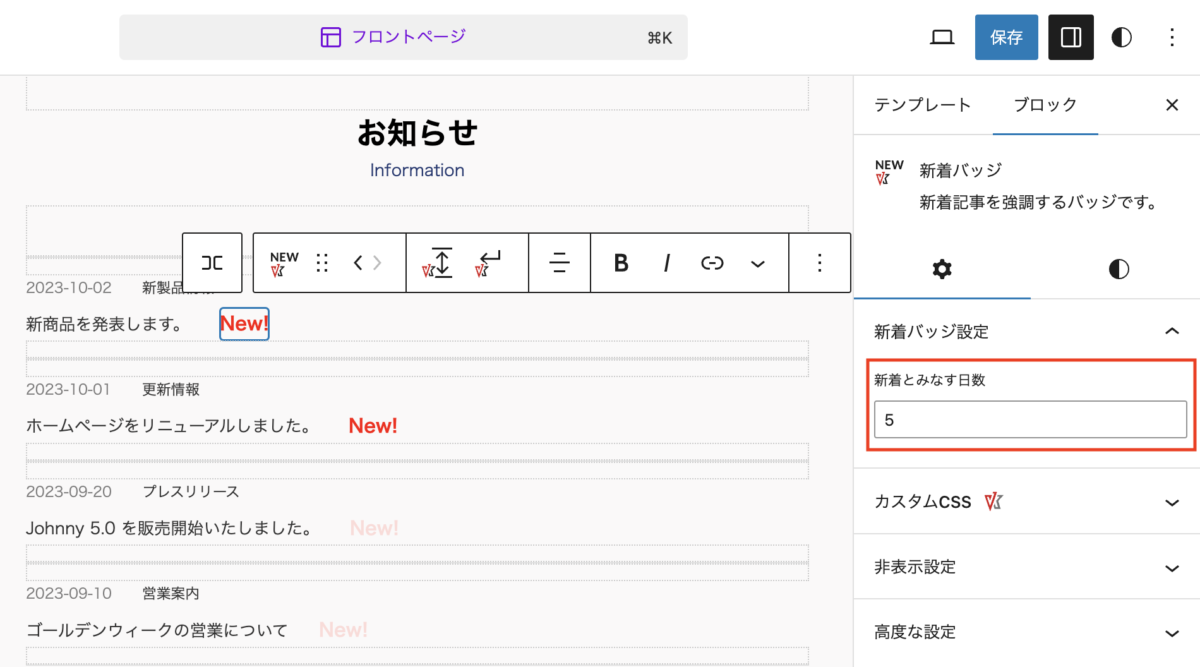Image resolution: width=1200 pixels, height=667 pixels.
Task: Expand the カスタムCSS section
Action: coord(1172,502)
